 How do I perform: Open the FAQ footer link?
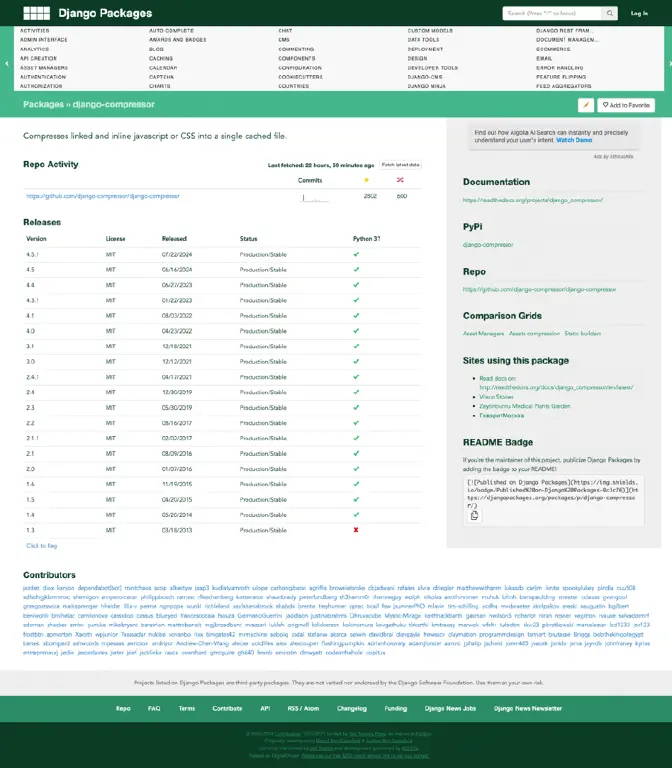pyautogui.click(x=154, y=708)
